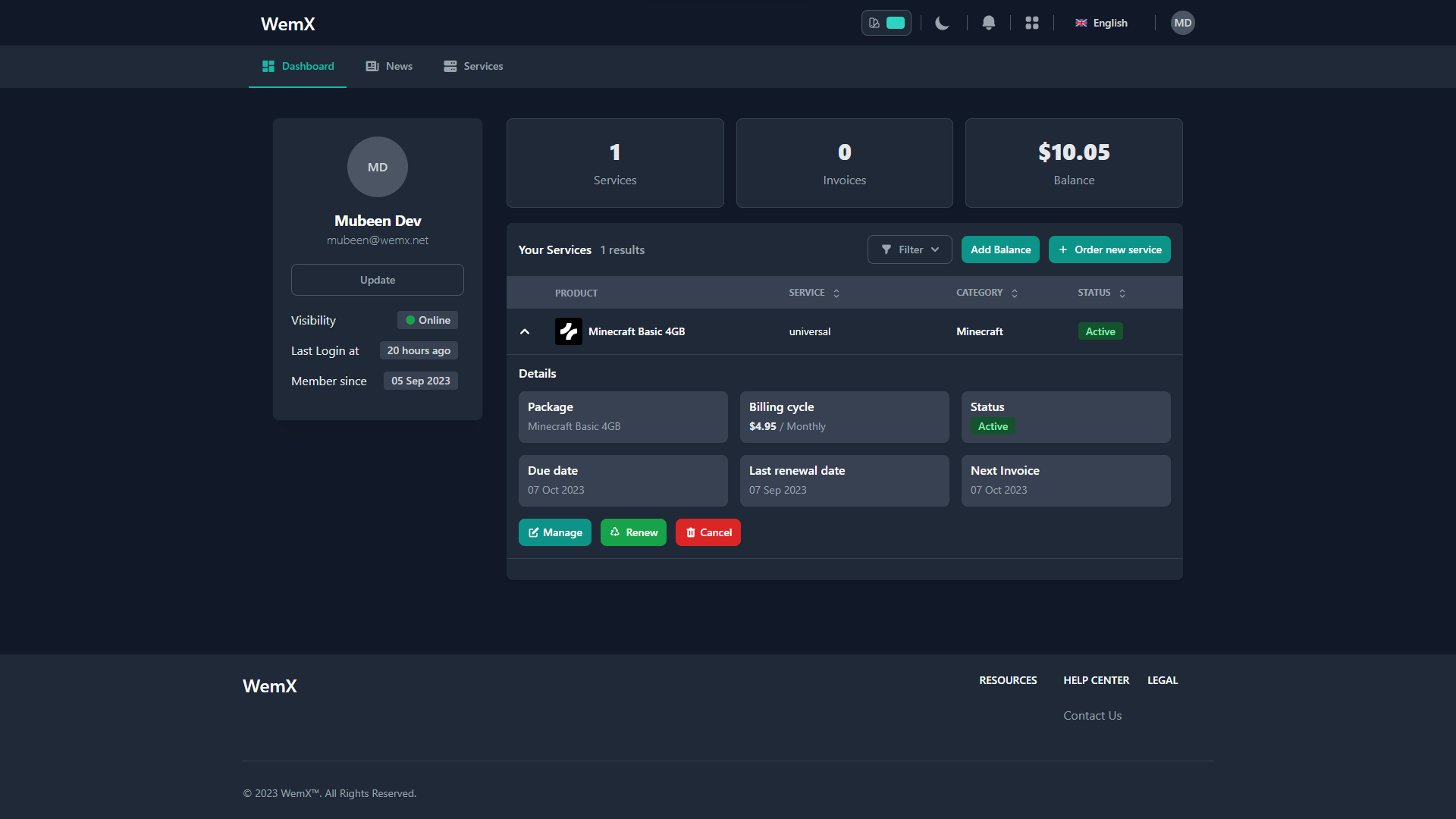
Task: Click the Add Balance button
Action: [1001, 249]
